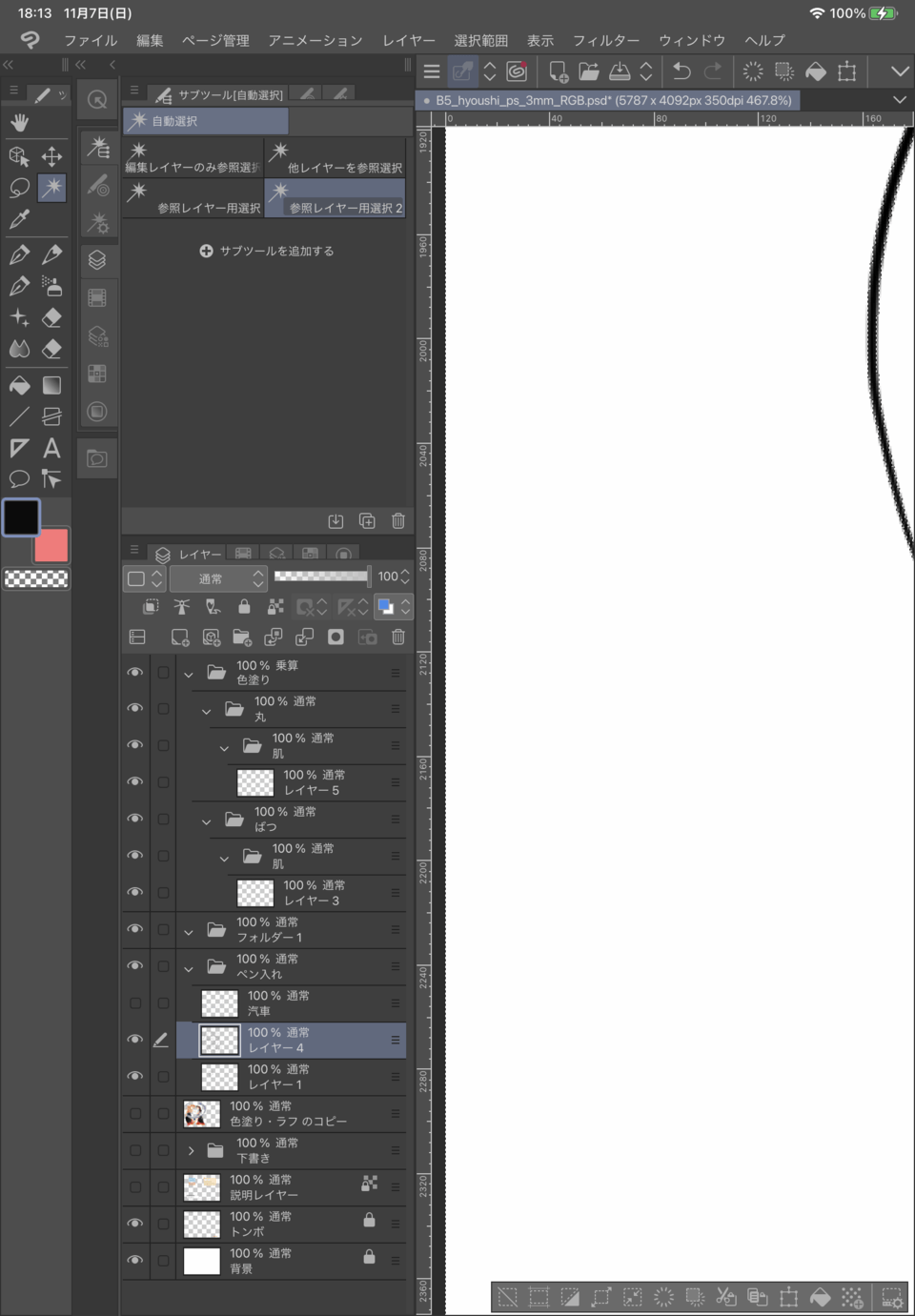Collapse the ペン入れ folder

click(189, 968)
